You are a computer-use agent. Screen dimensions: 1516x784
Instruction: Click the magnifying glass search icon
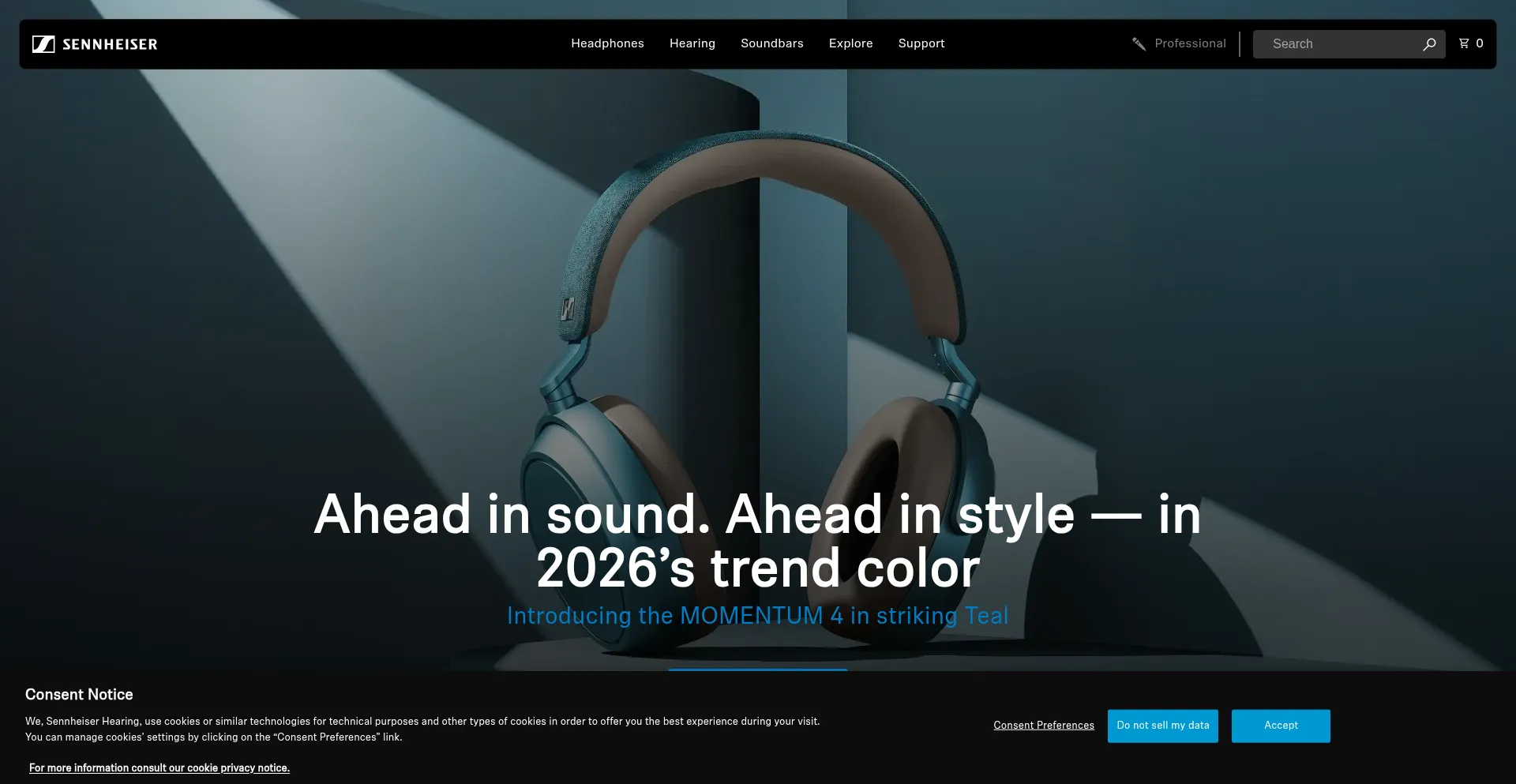(x=1429, y=44)
